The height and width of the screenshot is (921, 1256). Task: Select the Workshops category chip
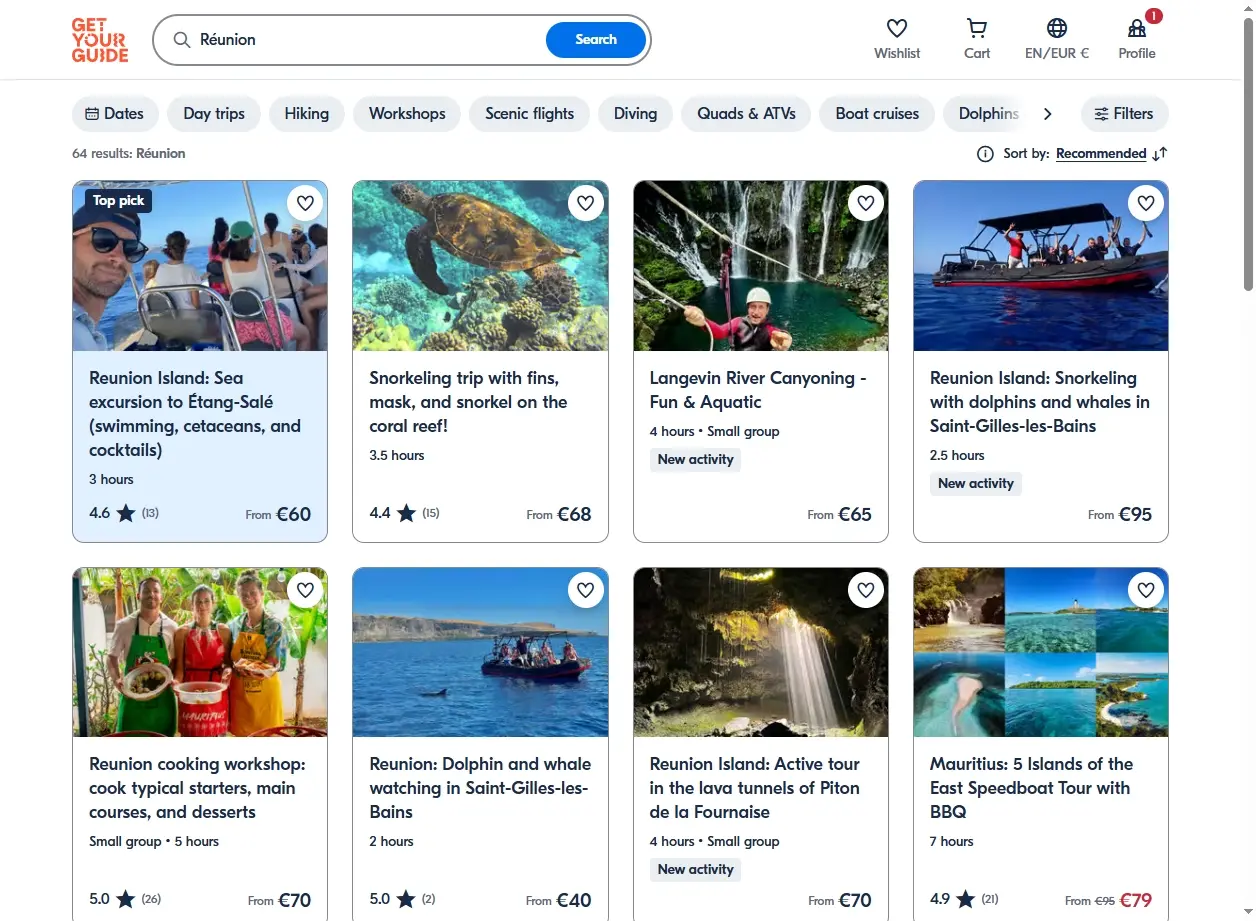[407, 113]
